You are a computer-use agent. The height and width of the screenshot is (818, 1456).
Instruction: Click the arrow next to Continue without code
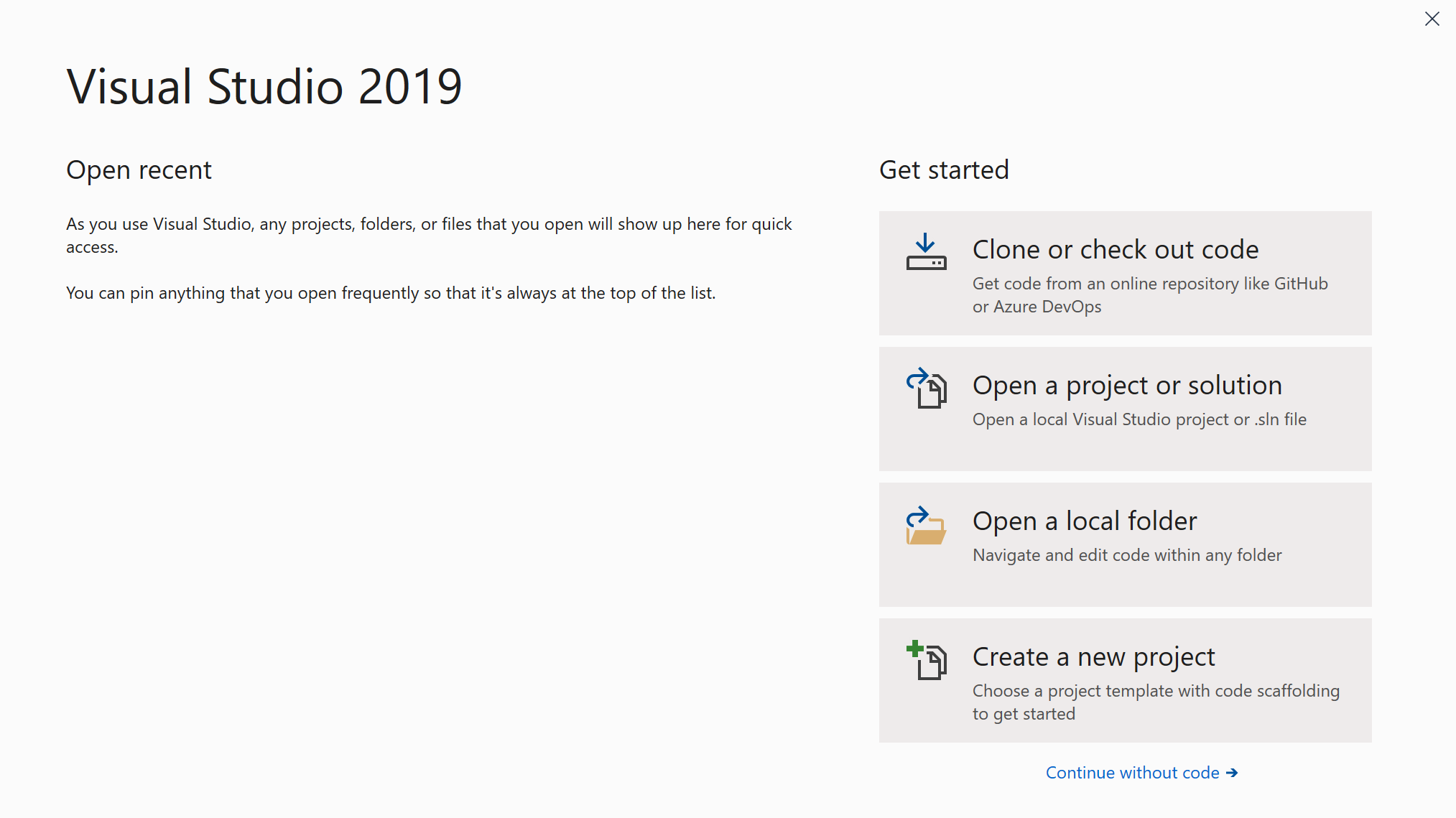[x=1232, y=773]
